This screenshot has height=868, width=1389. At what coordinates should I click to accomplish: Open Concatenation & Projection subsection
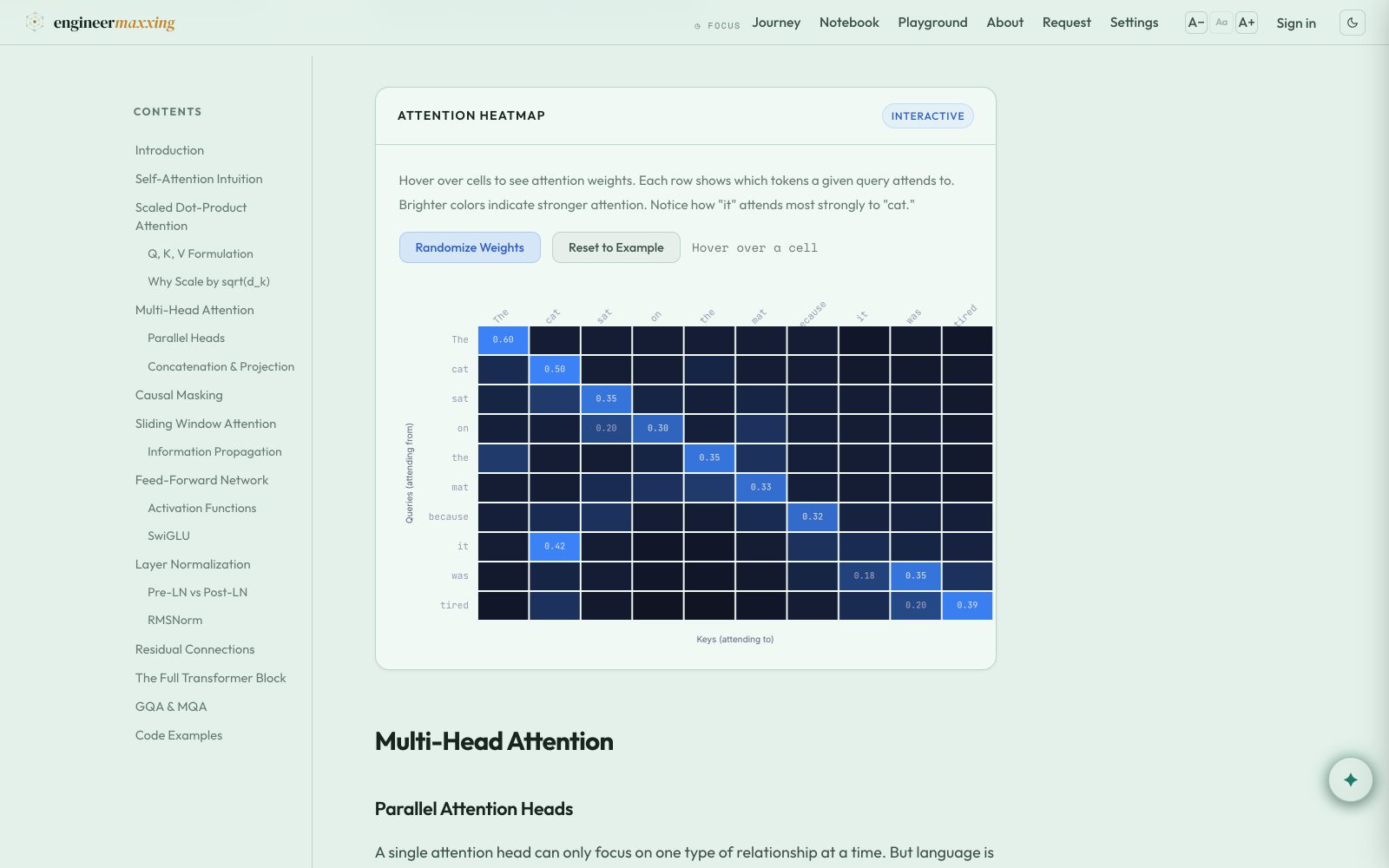(221, 366)
